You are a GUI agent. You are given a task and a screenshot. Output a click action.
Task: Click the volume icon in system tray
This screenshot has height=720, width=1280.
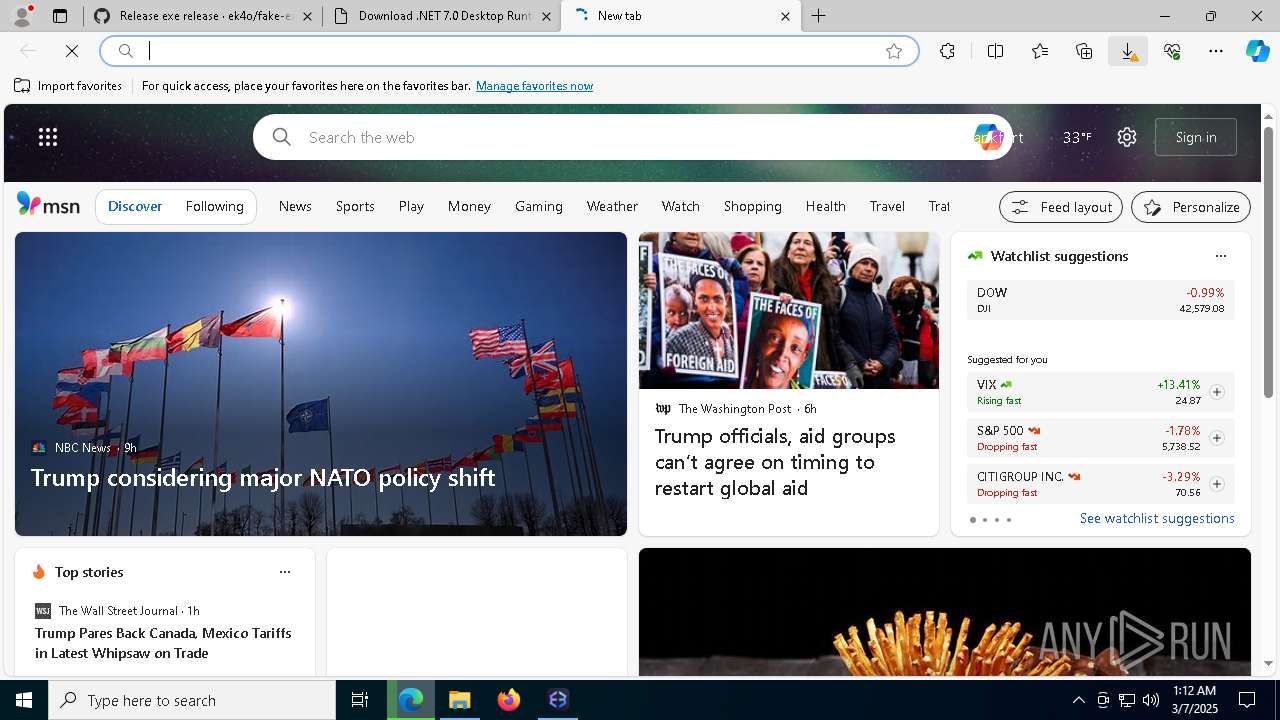[x=1150, y=700]
